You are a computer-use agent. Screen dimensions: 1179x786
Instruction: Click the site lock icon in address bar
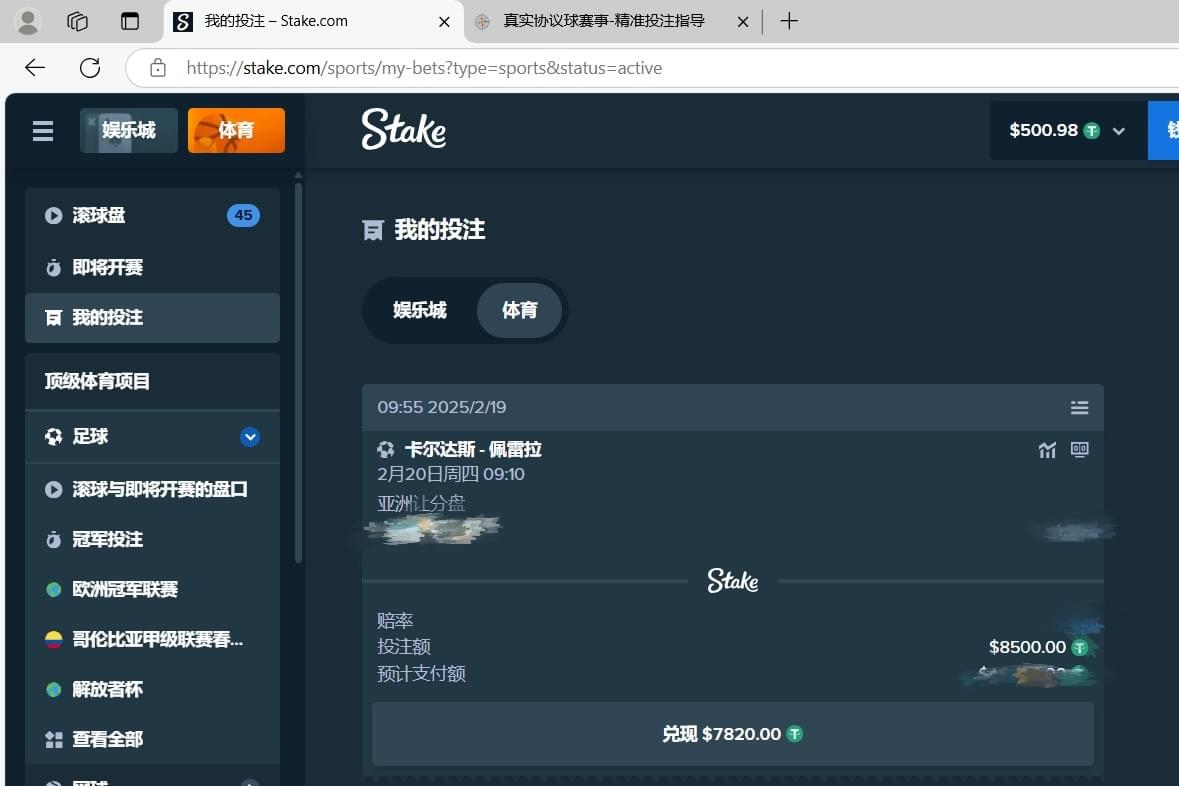[x=158, y=68]
